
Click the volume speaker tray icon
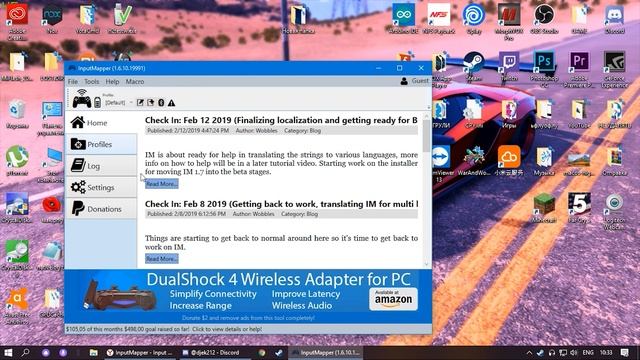coord(574,353)
